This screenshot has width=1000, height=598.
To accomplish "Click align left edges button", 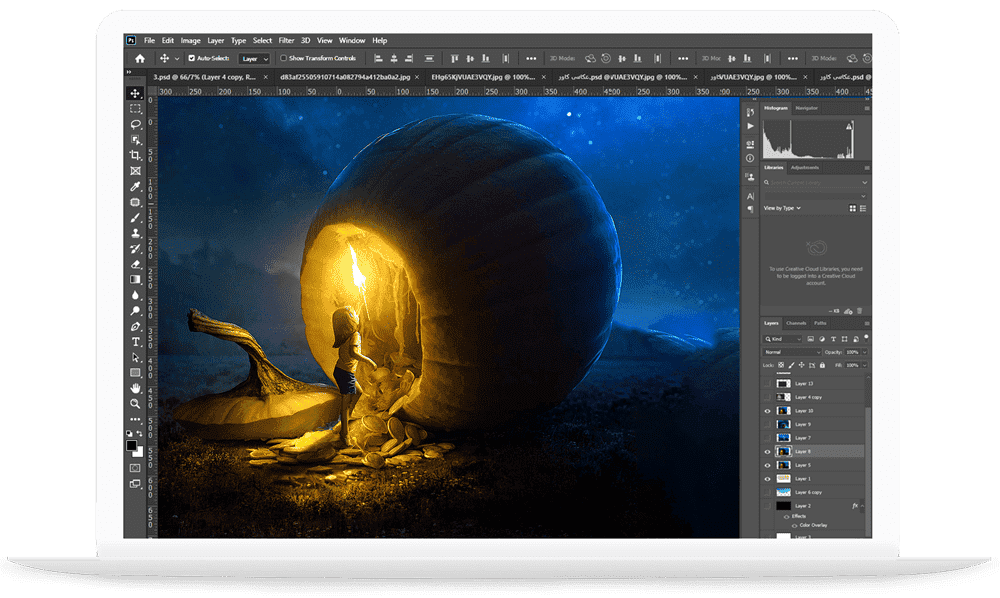I will pos(378,59).
